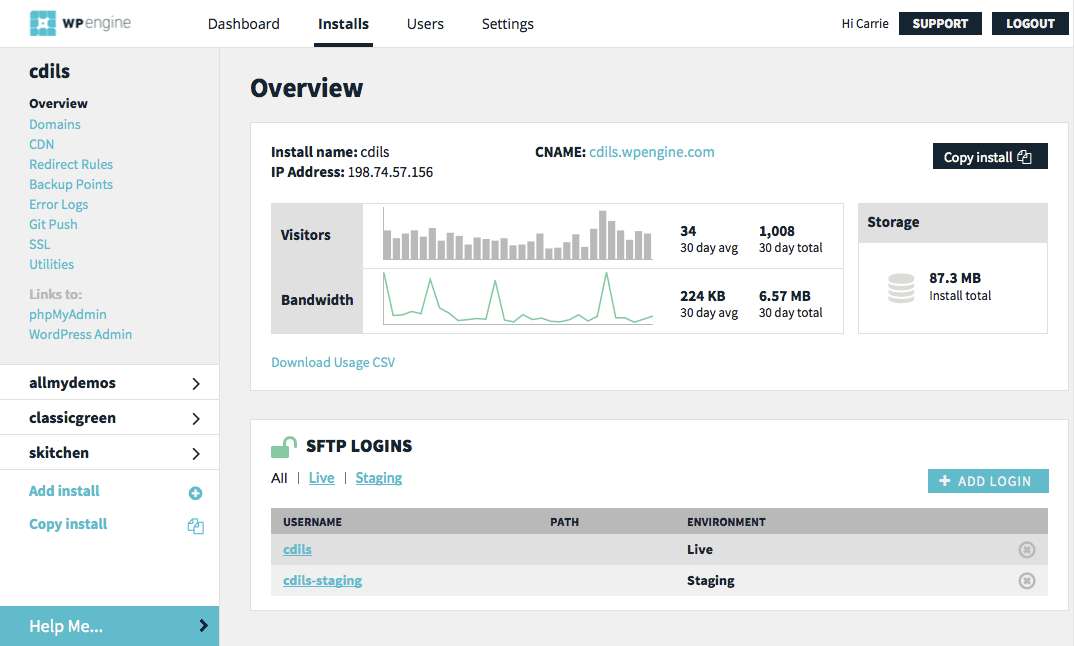The height and width of the screenshot is (646, 1074).
Task: Open Backup Points in sidebar
Action: (x=71, y=184)
